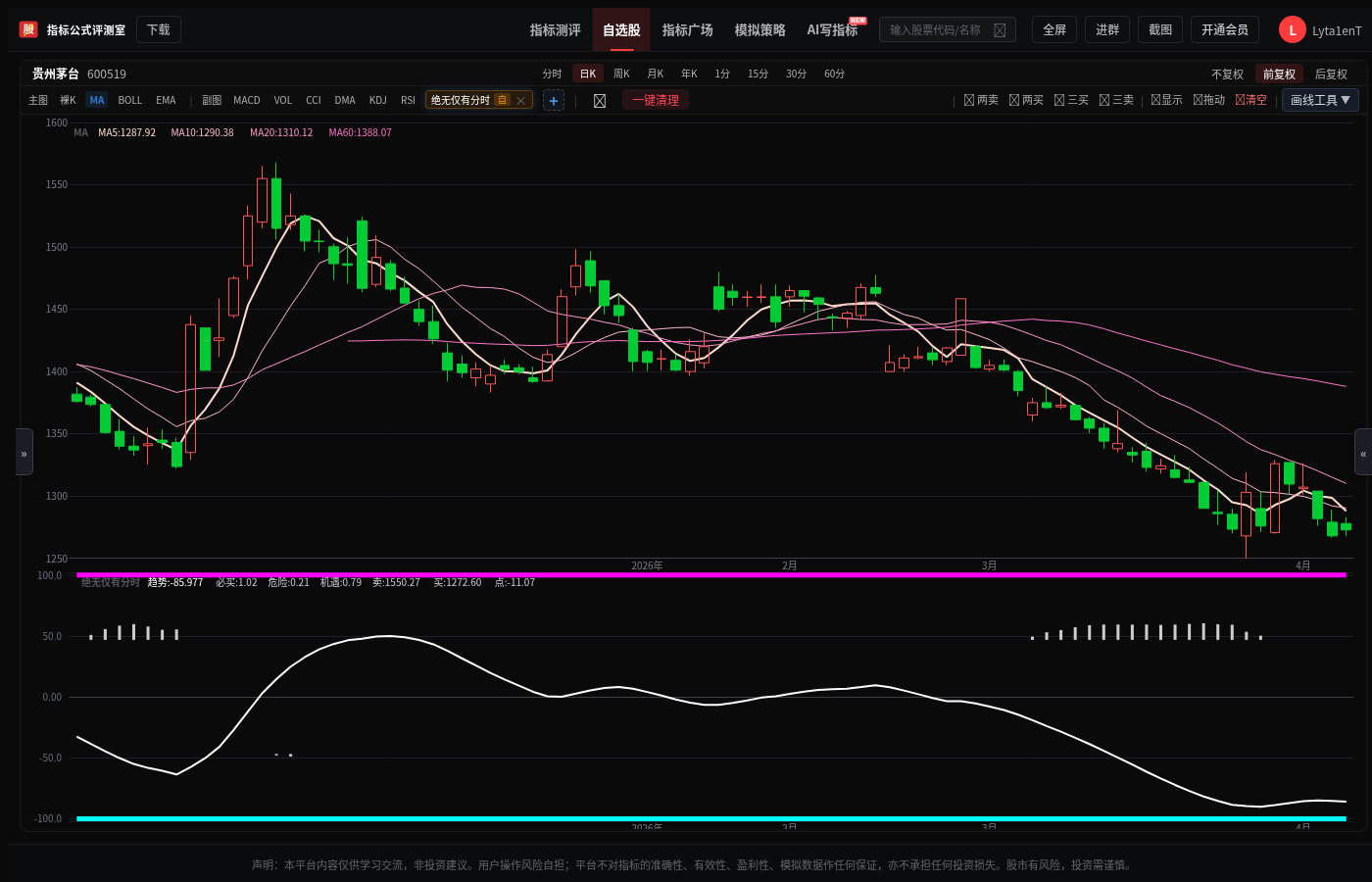Click the 一键清理 button
The width and height of the screenshot is (1372, 882).
point(656,100)
